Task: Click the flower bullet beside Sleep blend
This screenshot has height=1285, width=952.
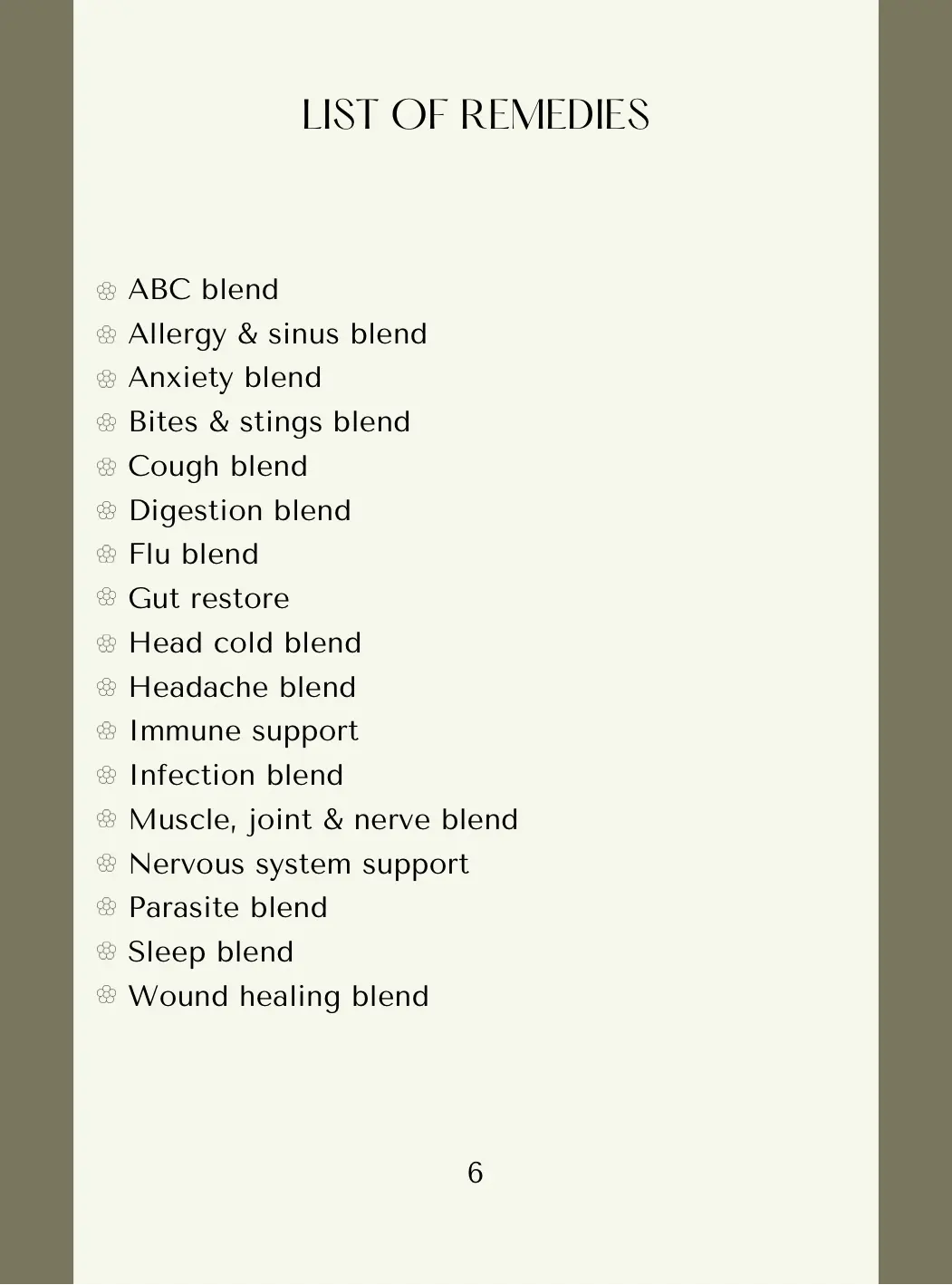Action: click(x=107, y=952)
